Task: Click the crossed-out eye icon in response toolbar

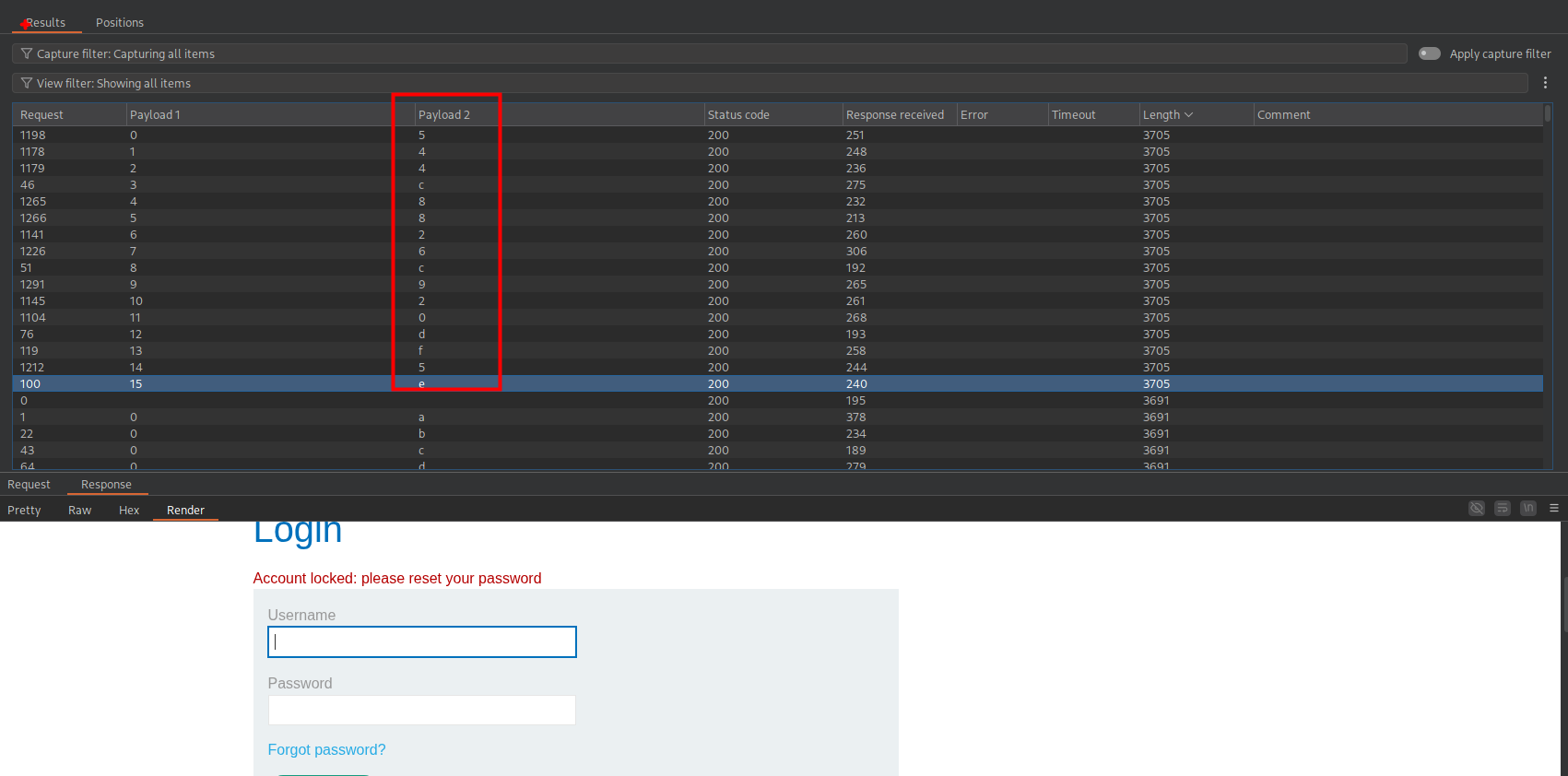Action: (x=1477, y=509)
